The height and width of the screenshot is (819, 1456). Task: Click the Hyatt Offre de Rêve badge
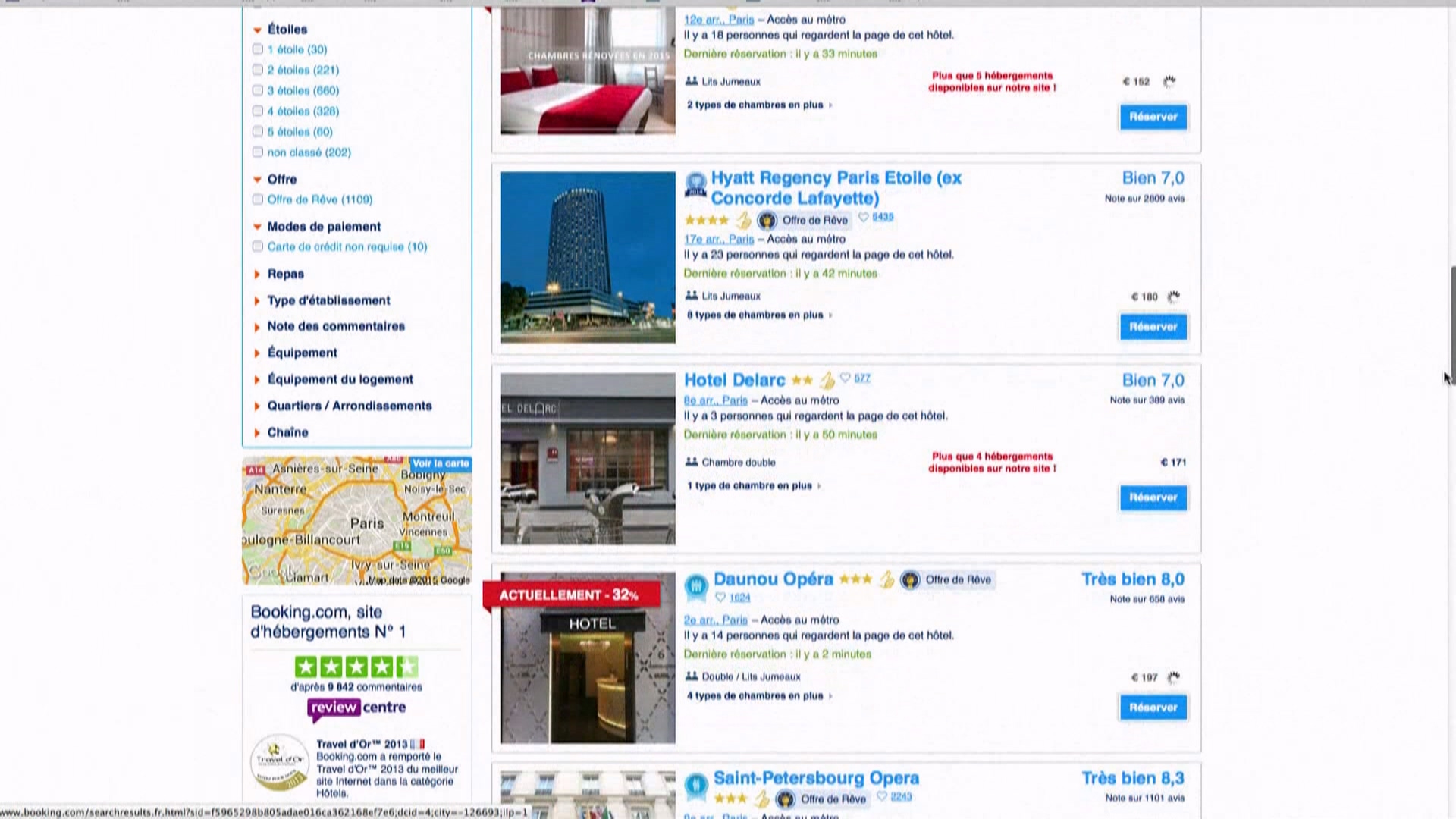pos(805,221)
